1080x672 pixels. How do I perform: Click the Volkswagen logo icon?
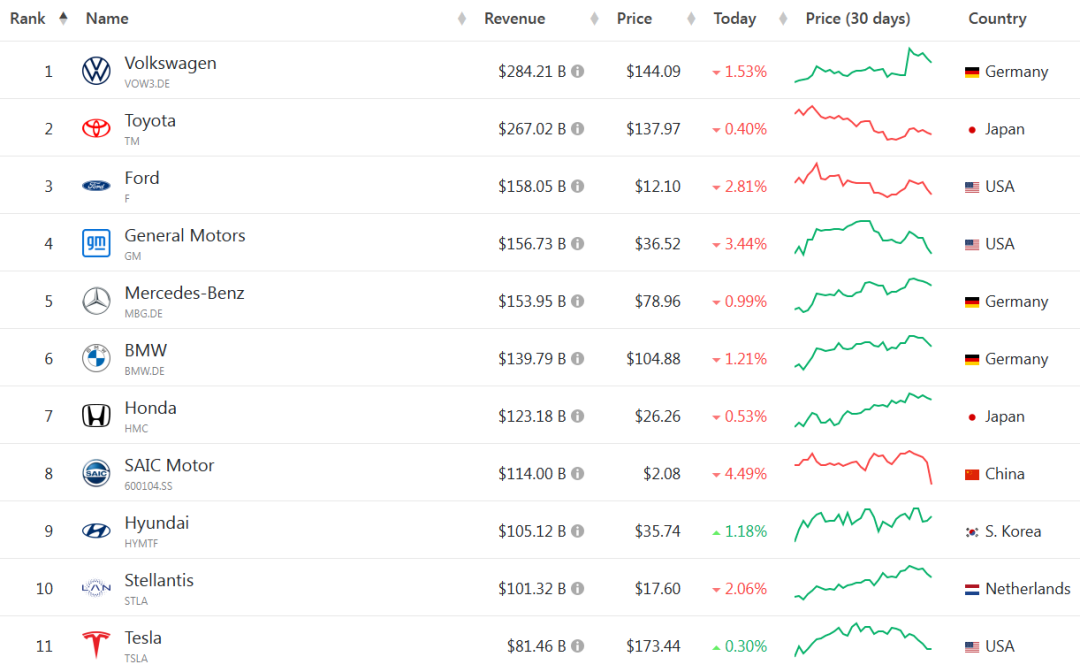96,71
